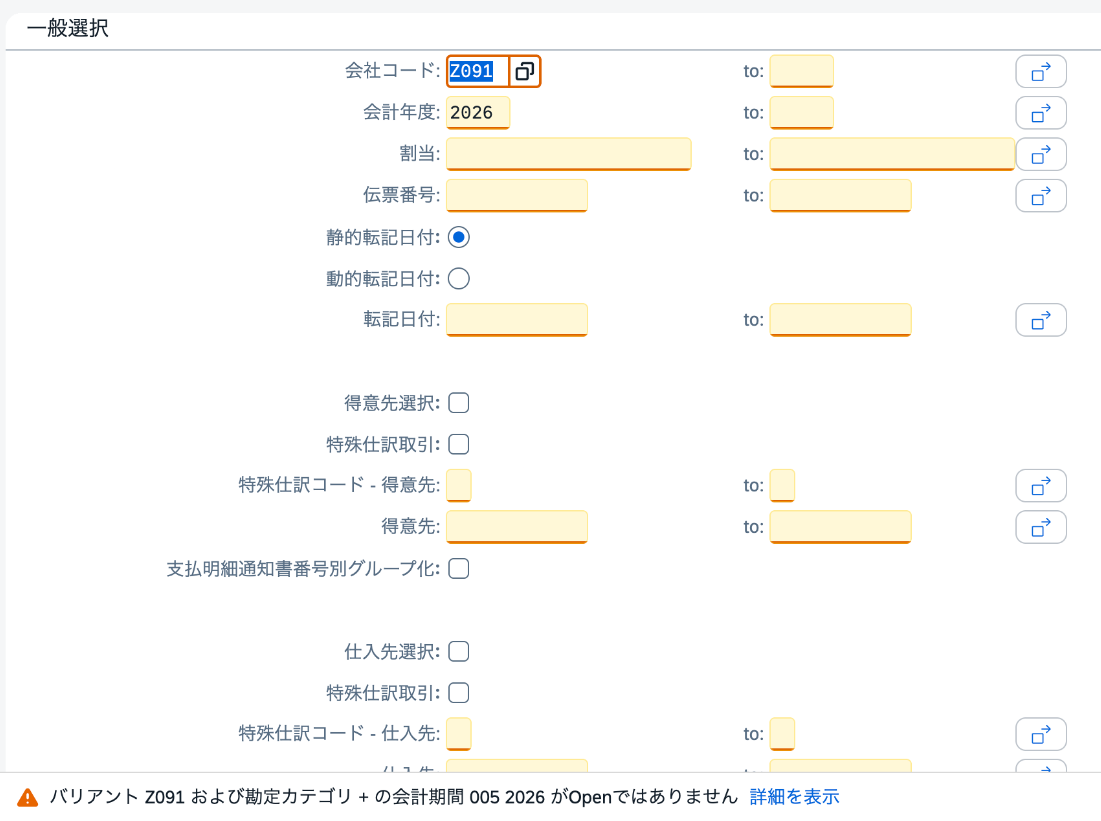Click 会計年度 field showing 2026

477,112
